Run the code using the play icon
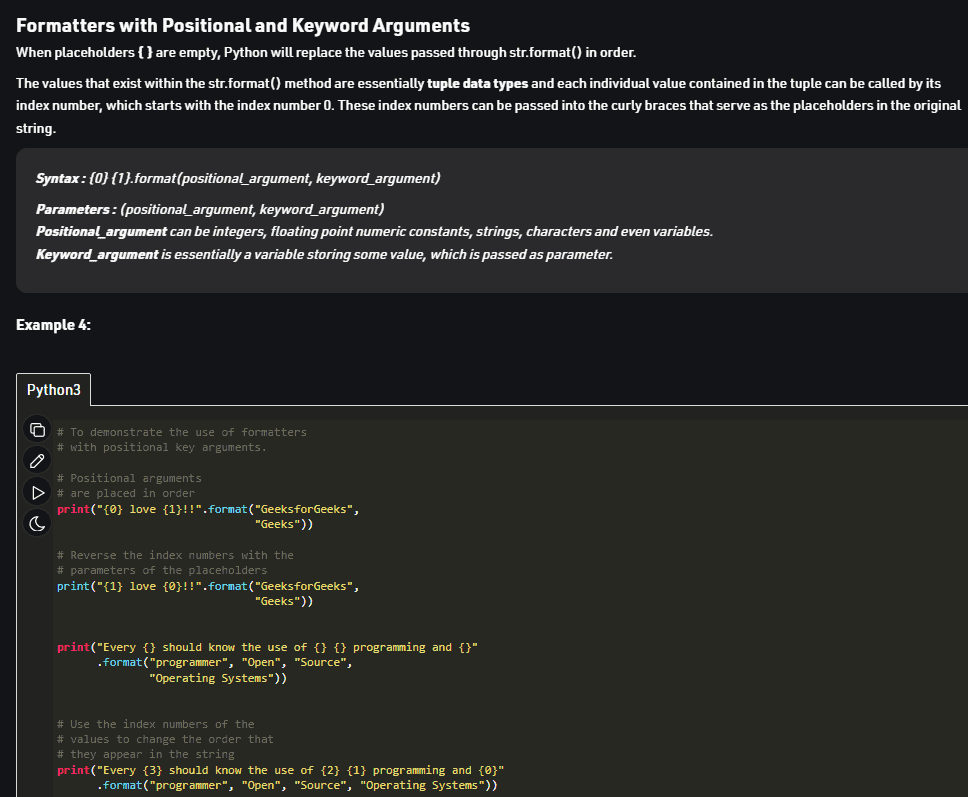 [x=37, y=492]
